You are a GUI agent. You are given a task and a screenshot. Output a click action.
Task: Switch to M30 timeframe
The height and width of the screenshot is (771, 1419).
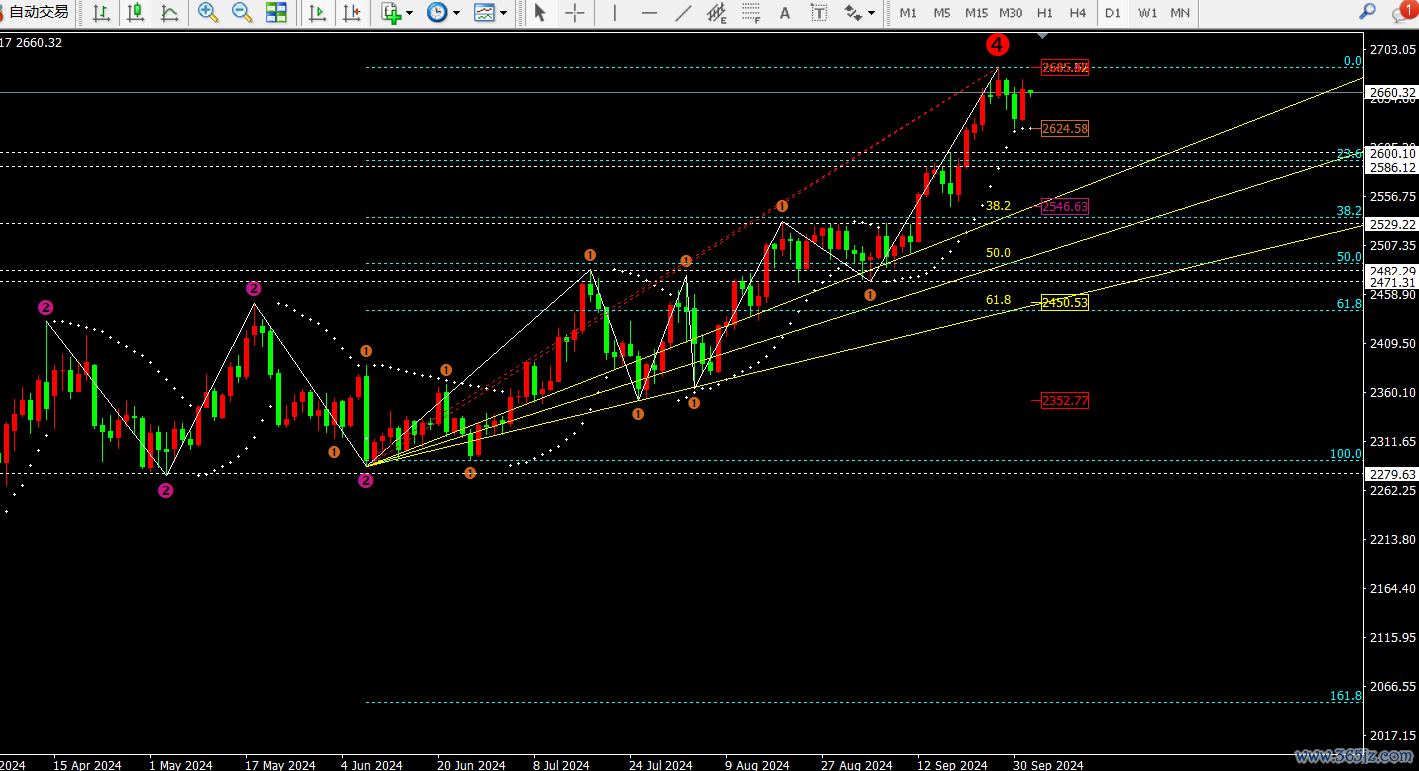coord(1011,13)
